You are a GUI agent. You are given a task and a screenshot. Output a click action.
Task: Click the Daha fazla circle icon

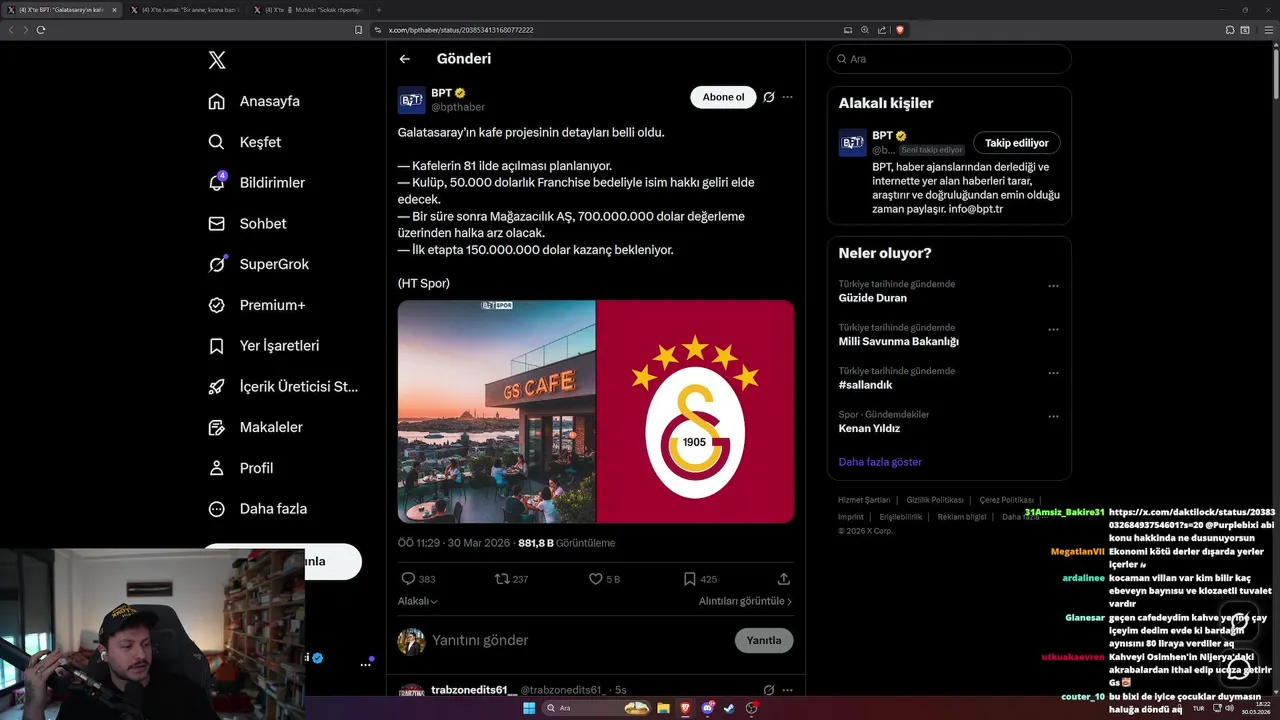point(216,509)
